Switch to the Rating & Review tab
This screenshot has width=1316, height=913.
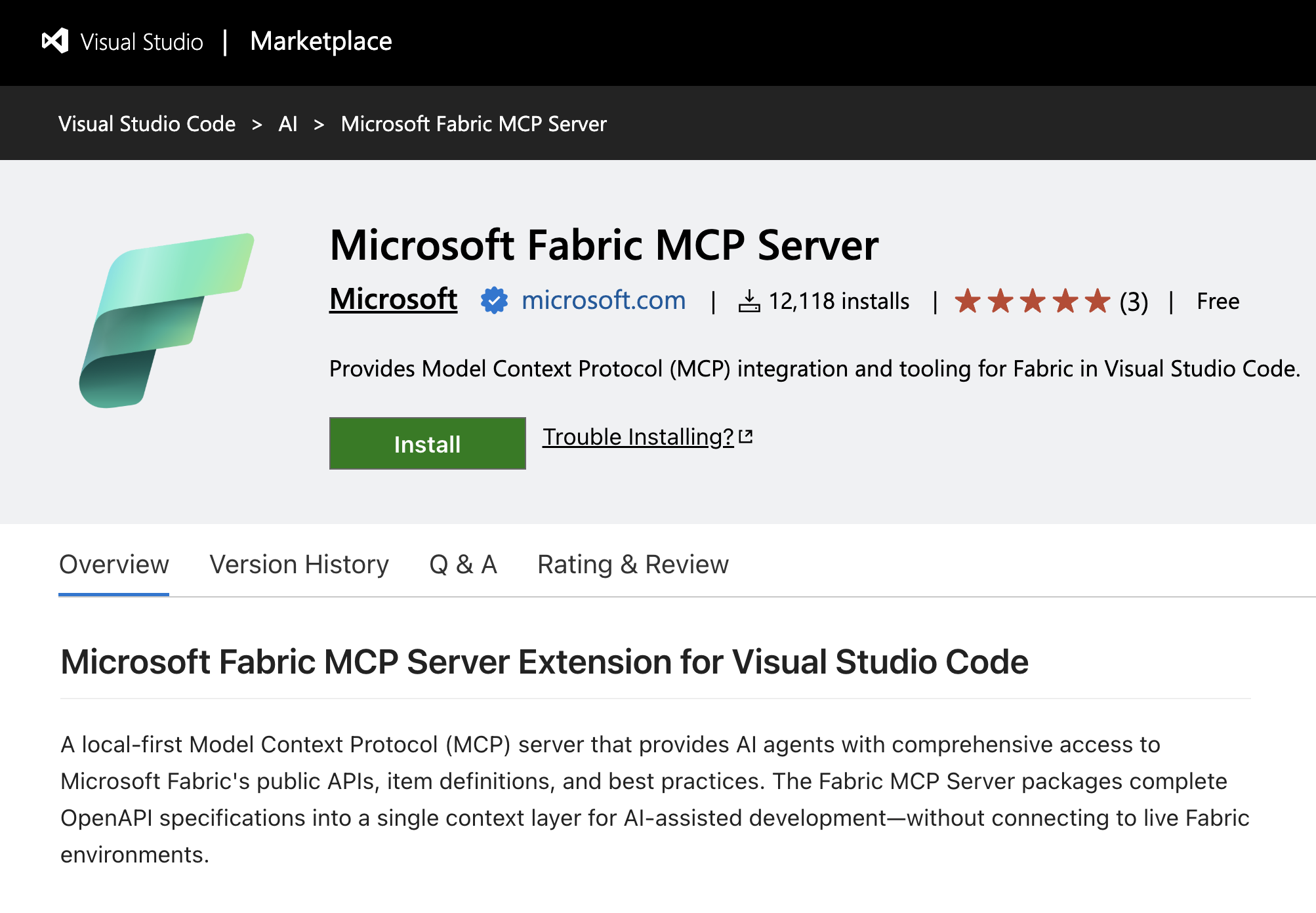point(632,564)
